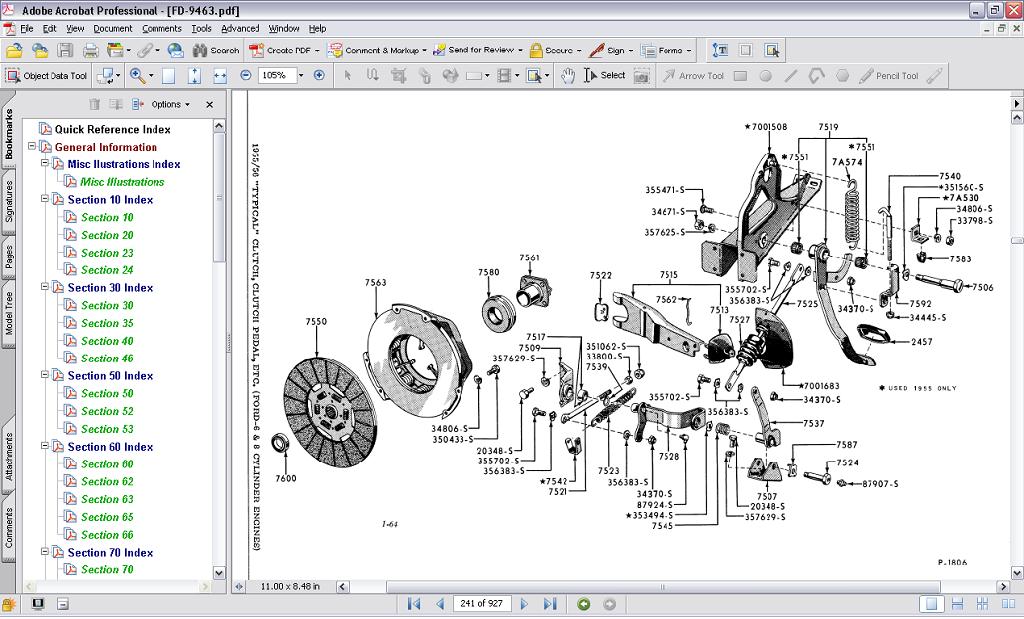
Task: Activate the Snapshot camera tool
Action: tap(641, 75)
